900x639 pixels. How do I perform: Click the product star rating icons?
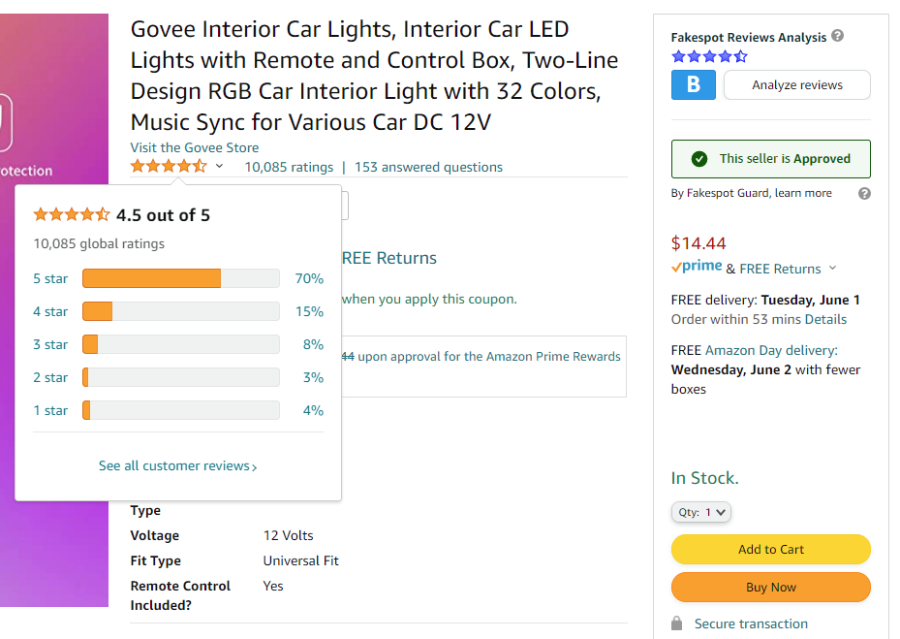coord(168,166)
